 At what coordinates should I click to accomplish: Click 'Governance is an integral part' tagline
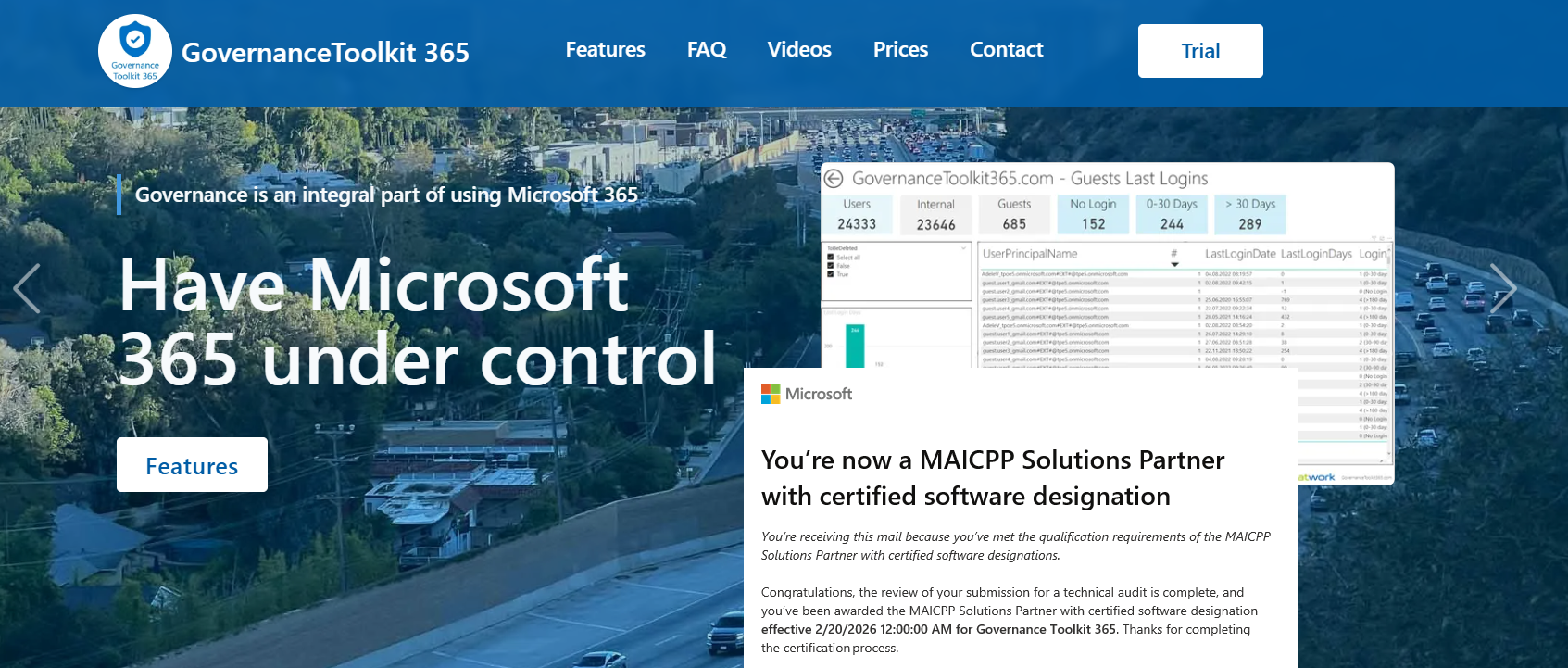point(386,195)
